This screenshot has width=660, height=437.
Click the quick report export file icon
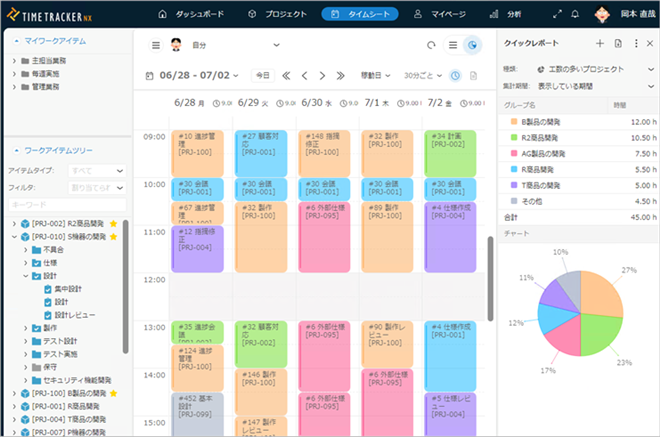618,44
